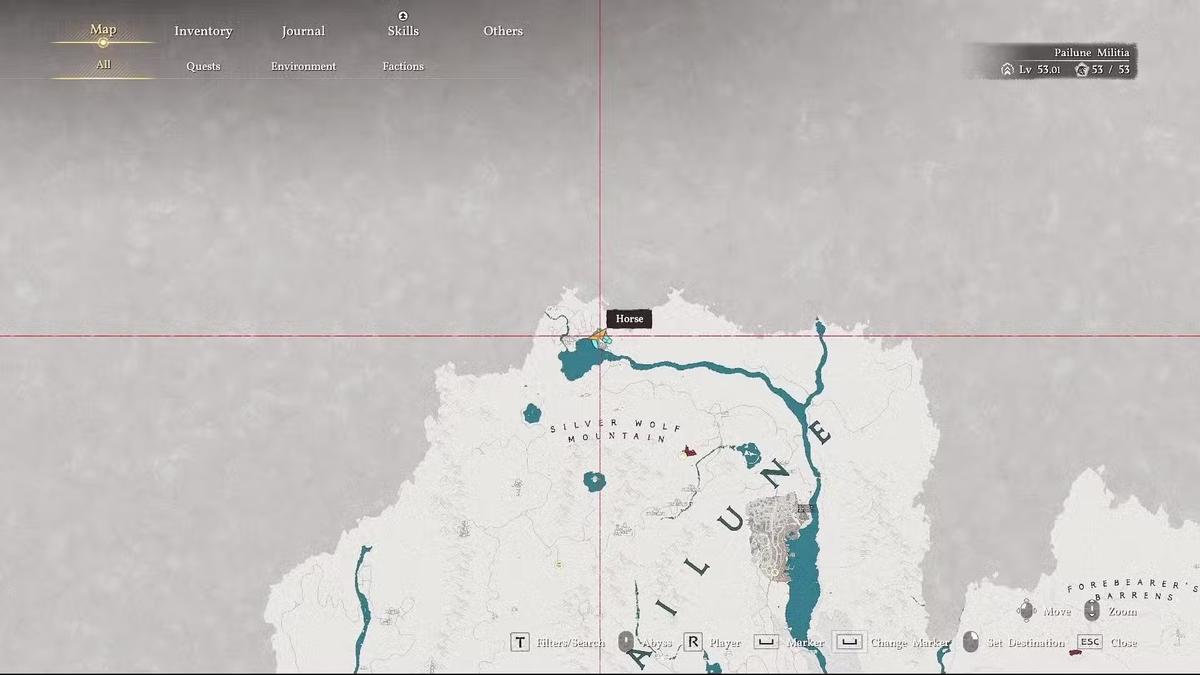
Task: Click the spacebar icon beside Marker
Action: click(766, 641)
